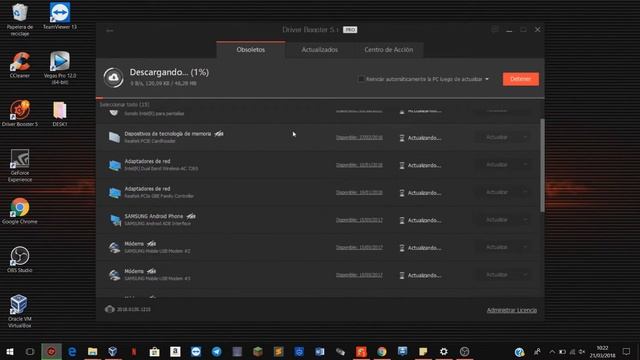The height and width of the screenshot is (360, 640).
Task: Open the Administrar Licencia link
Action: click(511, 310)
